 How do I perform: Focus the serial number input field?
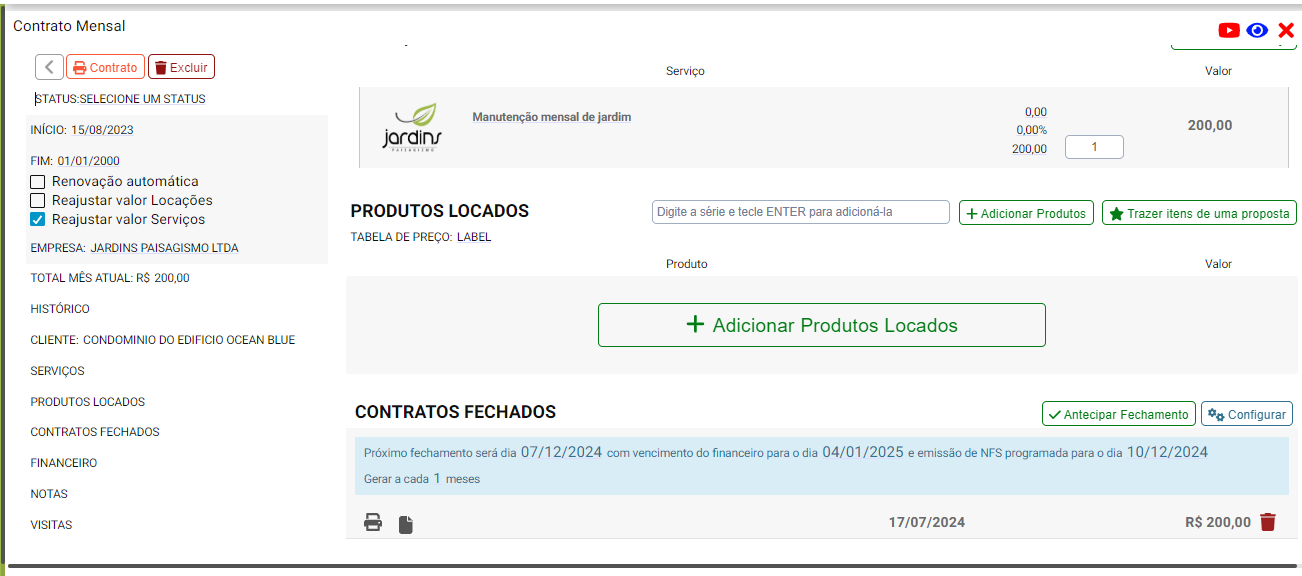pos(800,212)
